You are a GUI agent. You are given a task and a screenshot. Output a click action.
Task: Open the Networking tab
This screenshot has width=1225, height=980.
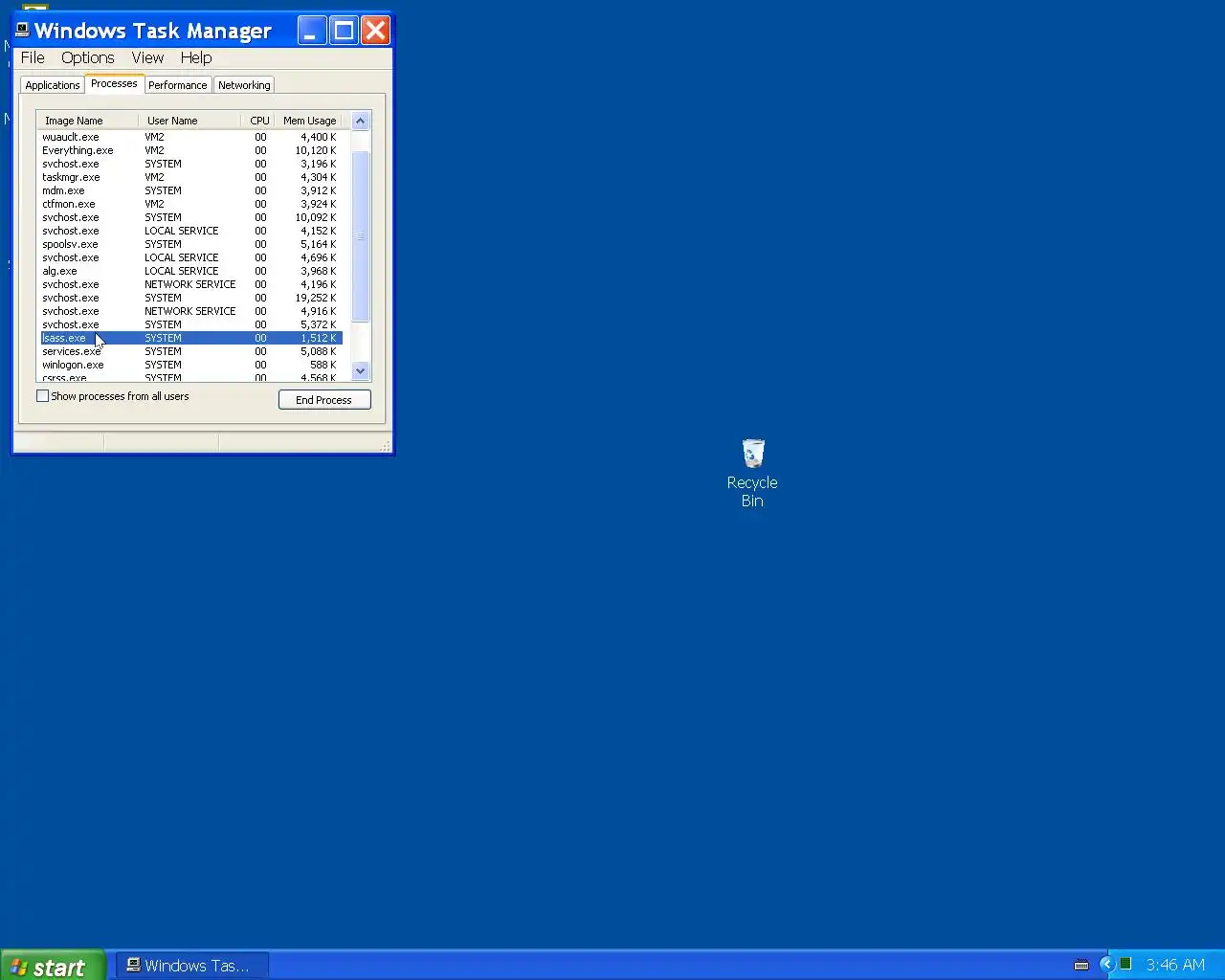coord(244,85)
